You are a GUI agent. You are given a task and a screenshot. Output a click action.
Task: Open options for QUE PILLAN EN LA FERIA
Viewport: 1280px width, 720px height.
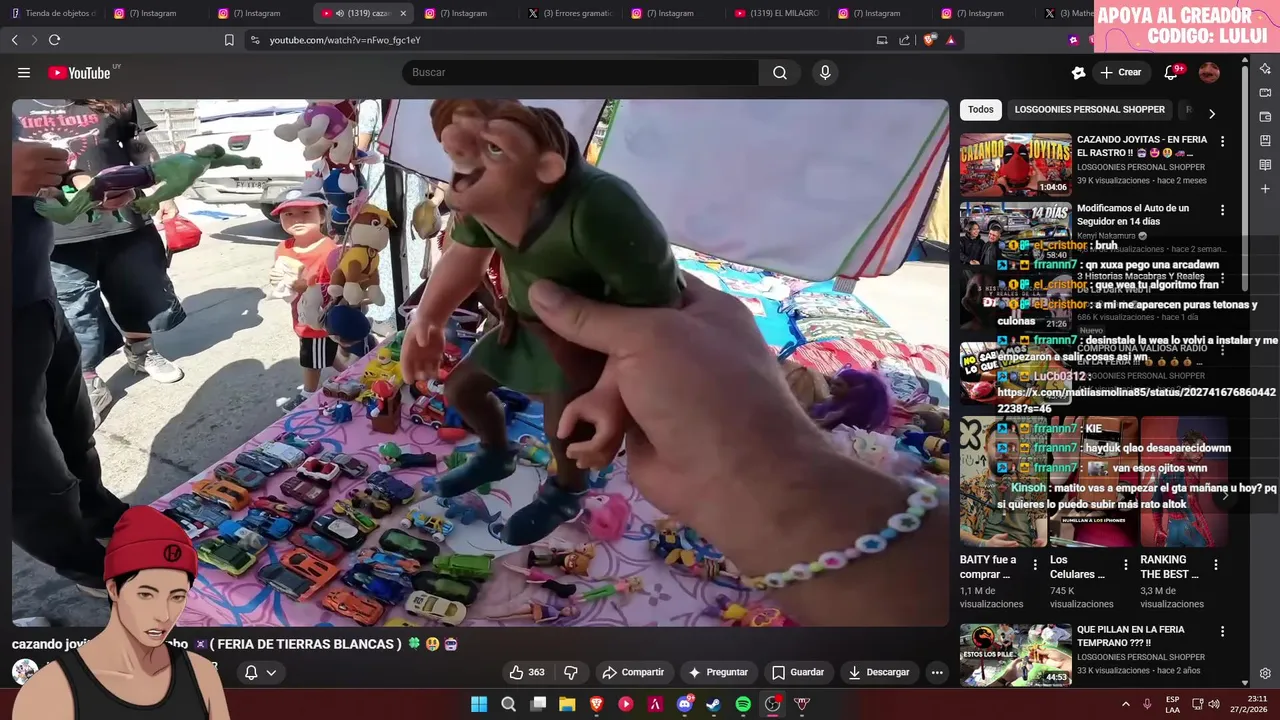click(x=1222, y=632)
